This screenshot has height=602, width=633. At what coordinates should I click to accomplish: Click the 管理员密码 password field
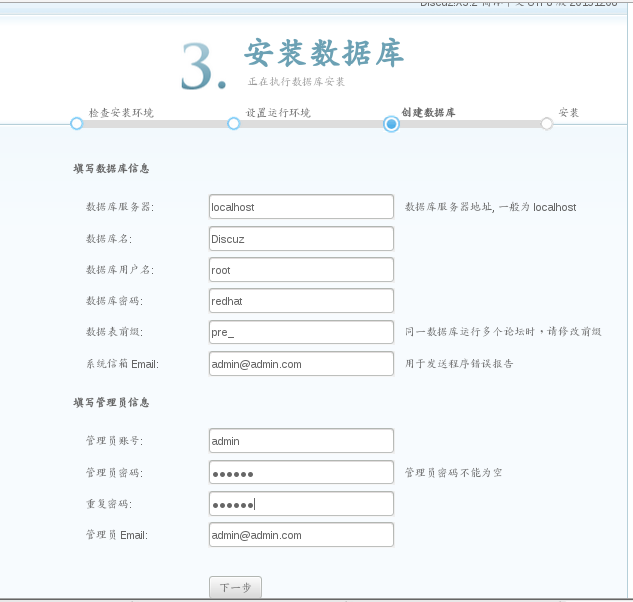[301, 472]
